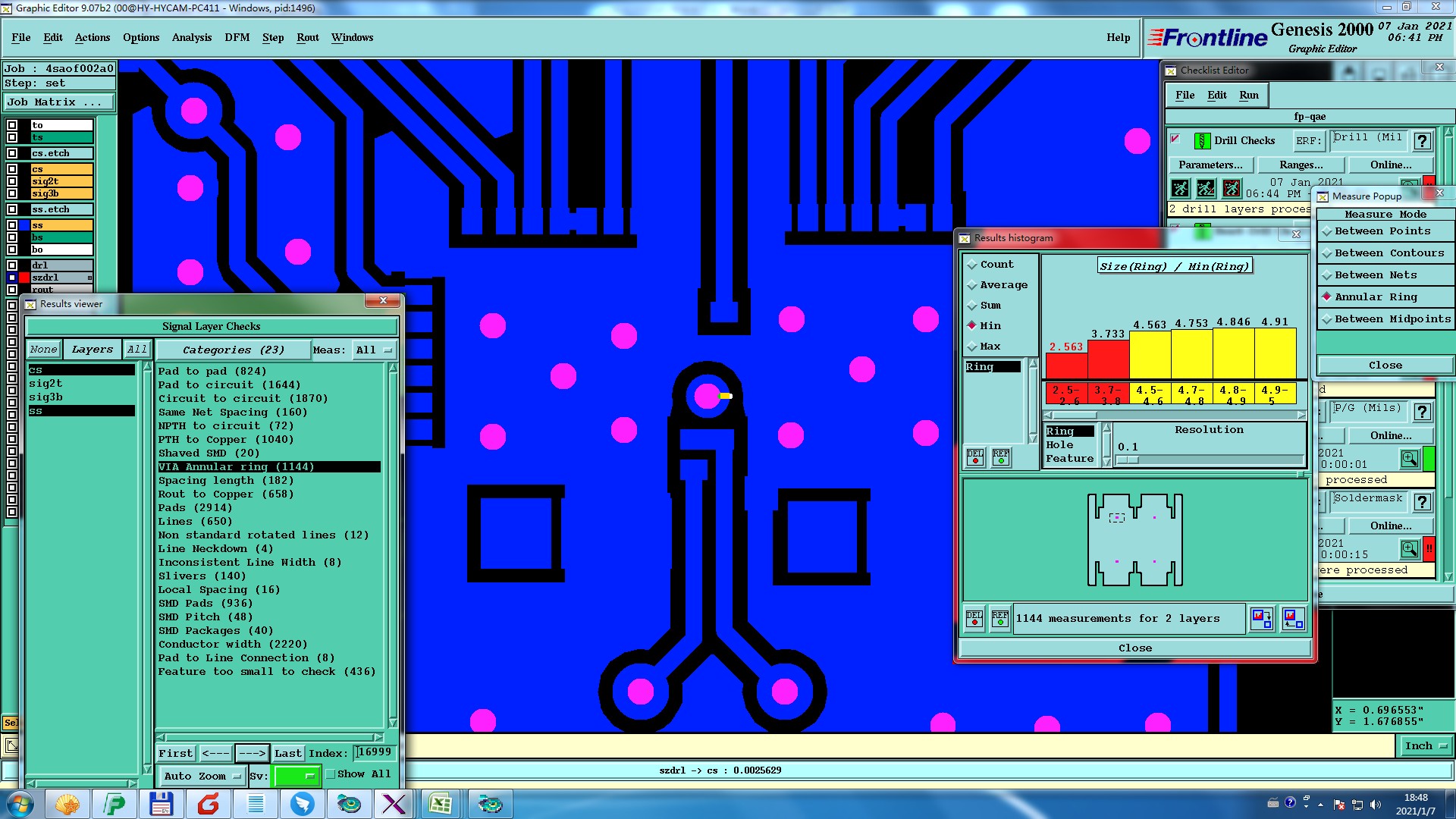The height and width of the screenshot is (819, 1456).
Task: Click the bottom DEL icon in Results histogram
Action: coord(974,619)
